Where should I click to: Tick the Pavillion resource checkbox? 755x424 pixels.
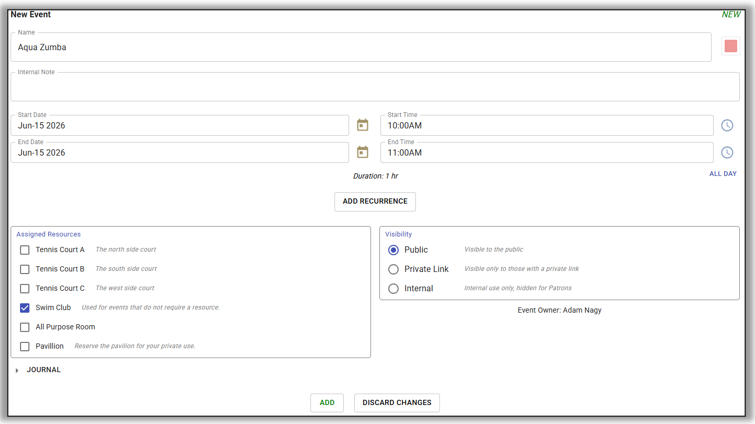[x=25, y=346]
